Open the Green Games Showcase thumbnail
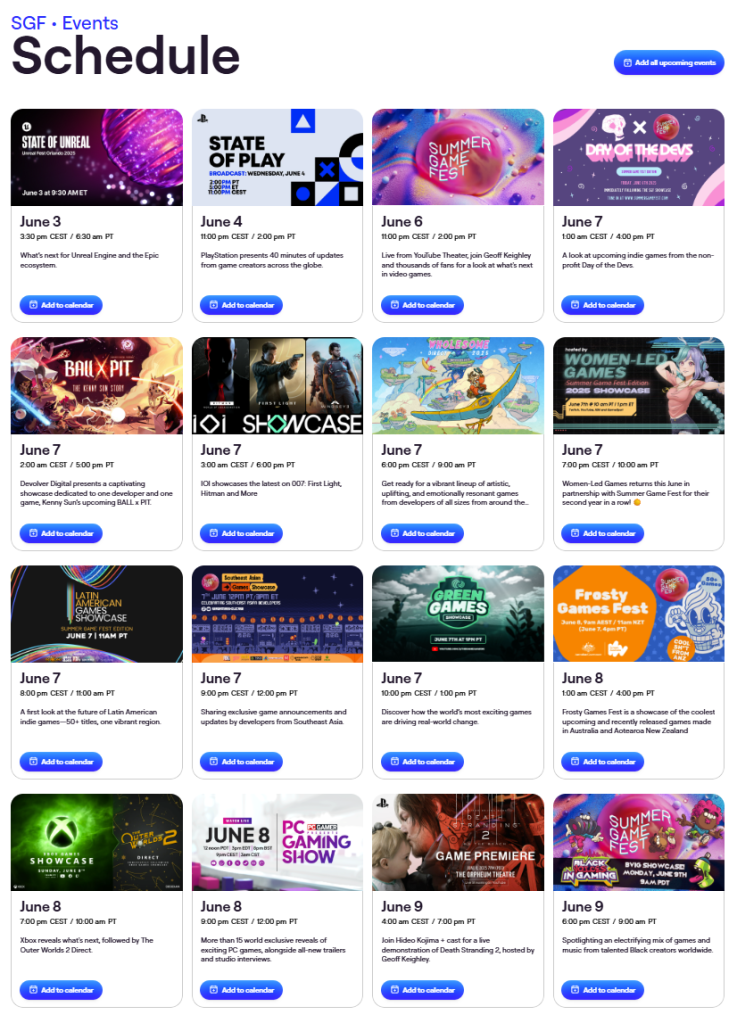The width and height of the screenshot is (737, 1023). 458,614
